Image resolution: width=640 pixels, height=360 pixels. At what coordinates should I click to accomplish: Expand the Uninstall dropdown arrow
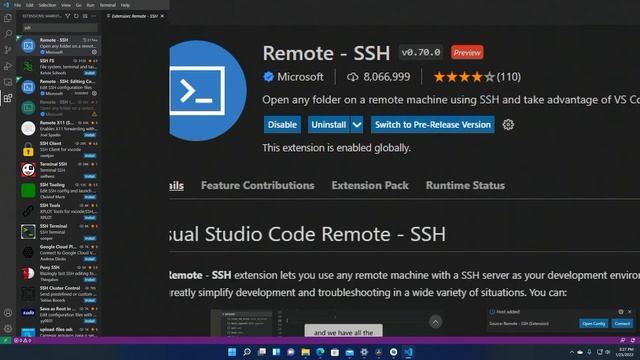pyautogui.click(x=357, y=124)
